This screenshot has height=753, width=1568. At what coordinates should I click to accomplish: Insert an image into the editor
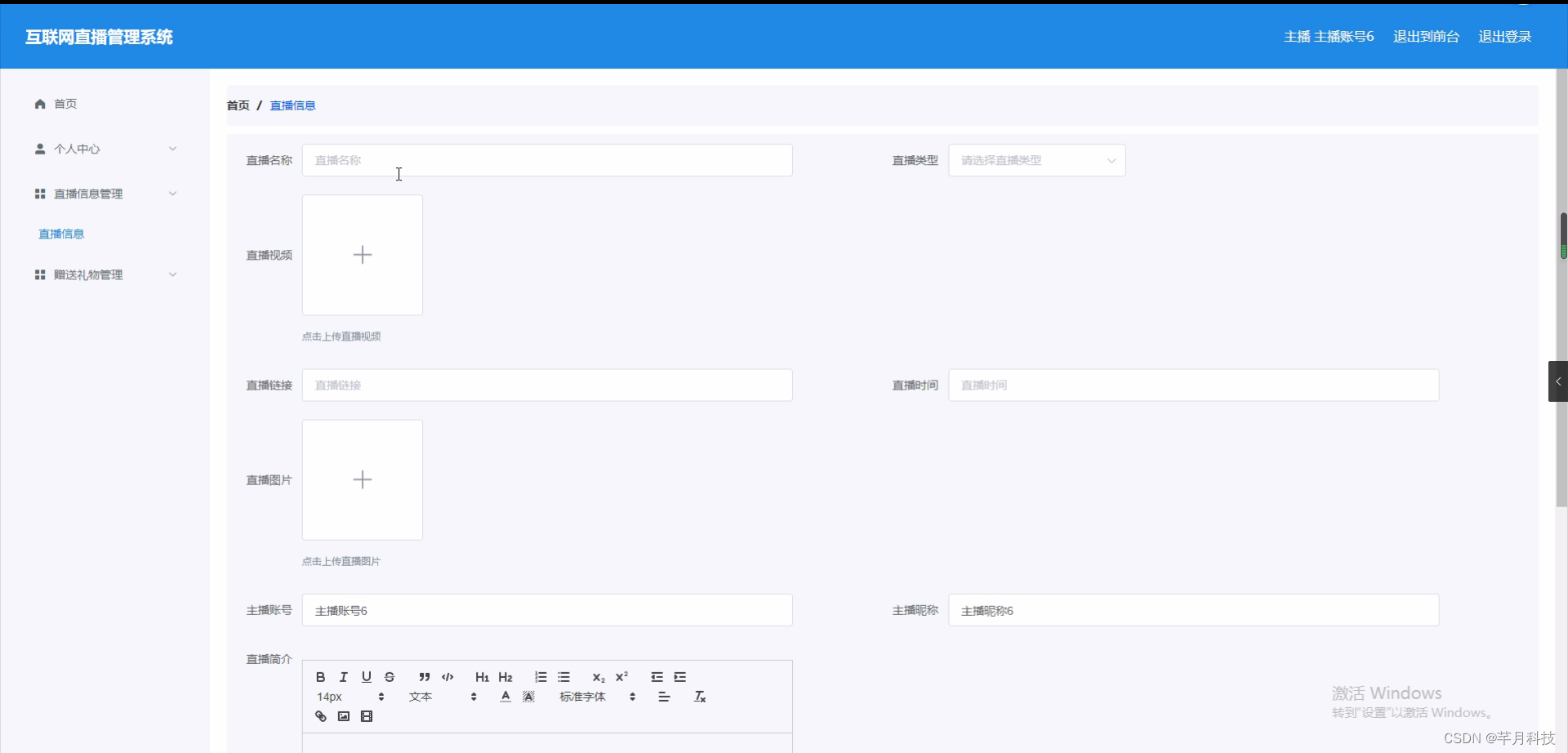pyautogui.click(x=343, y=715)
